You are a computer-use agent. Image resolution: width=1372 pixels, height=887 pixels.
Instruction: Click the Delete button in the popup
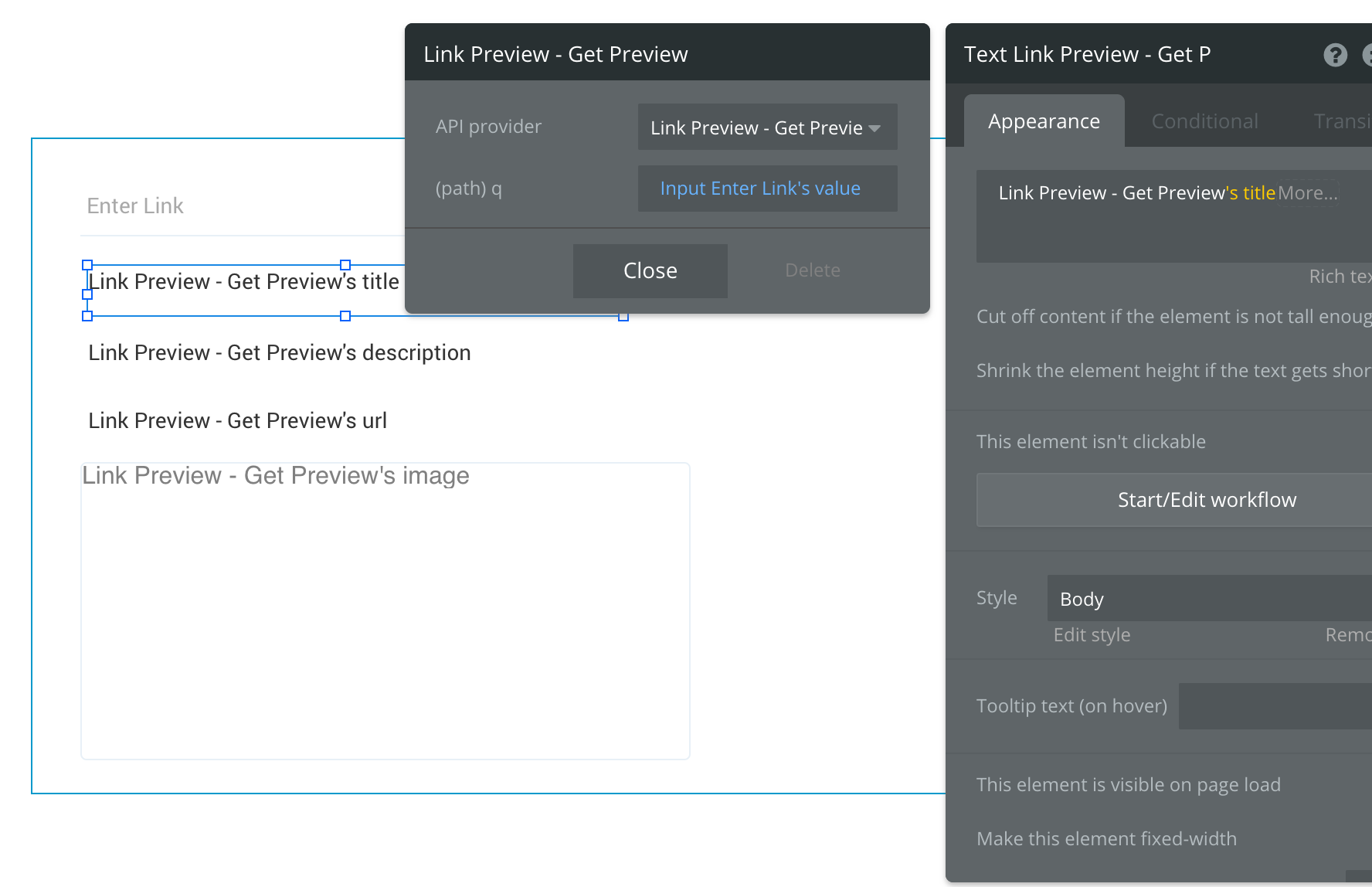pos(812,270)
